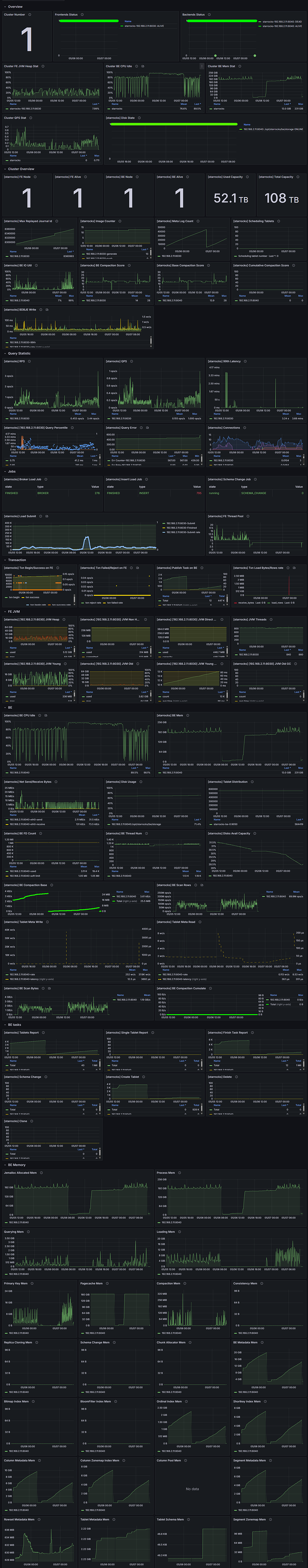Collapse the FE JVM row
The image size is (308, 1568).
point(13,612)
